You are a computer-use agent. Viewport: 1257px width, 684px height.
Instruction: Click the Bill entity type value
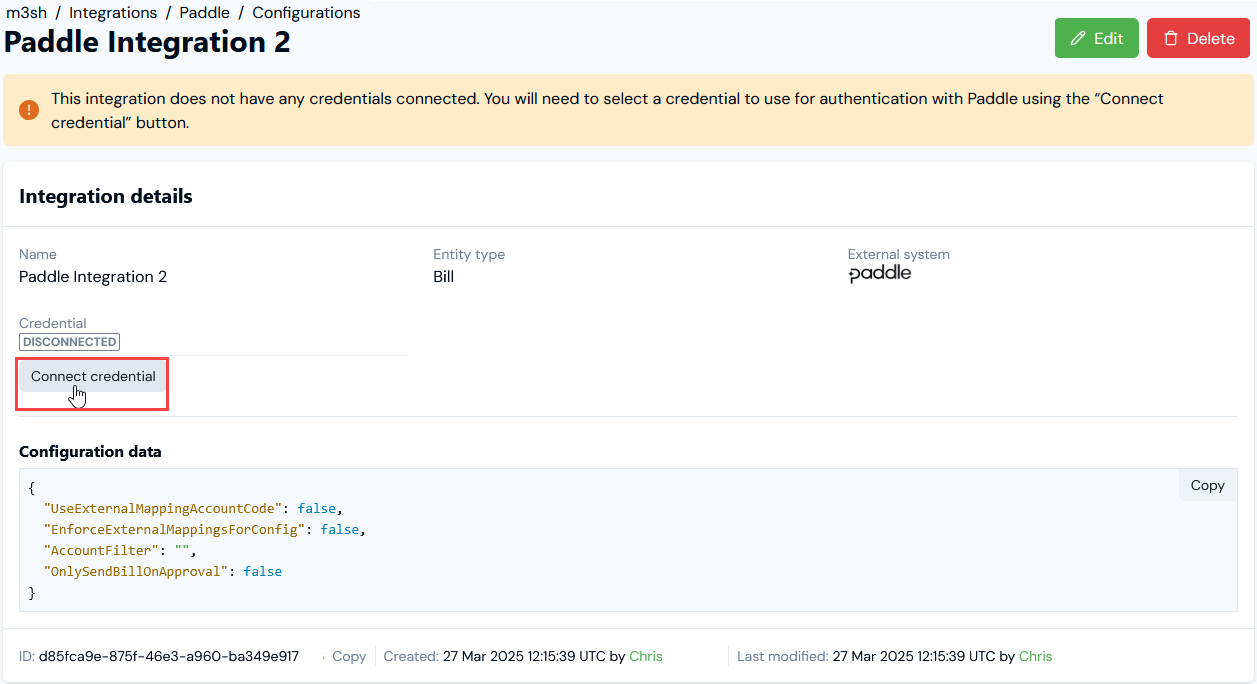click(x=444, y=277)
